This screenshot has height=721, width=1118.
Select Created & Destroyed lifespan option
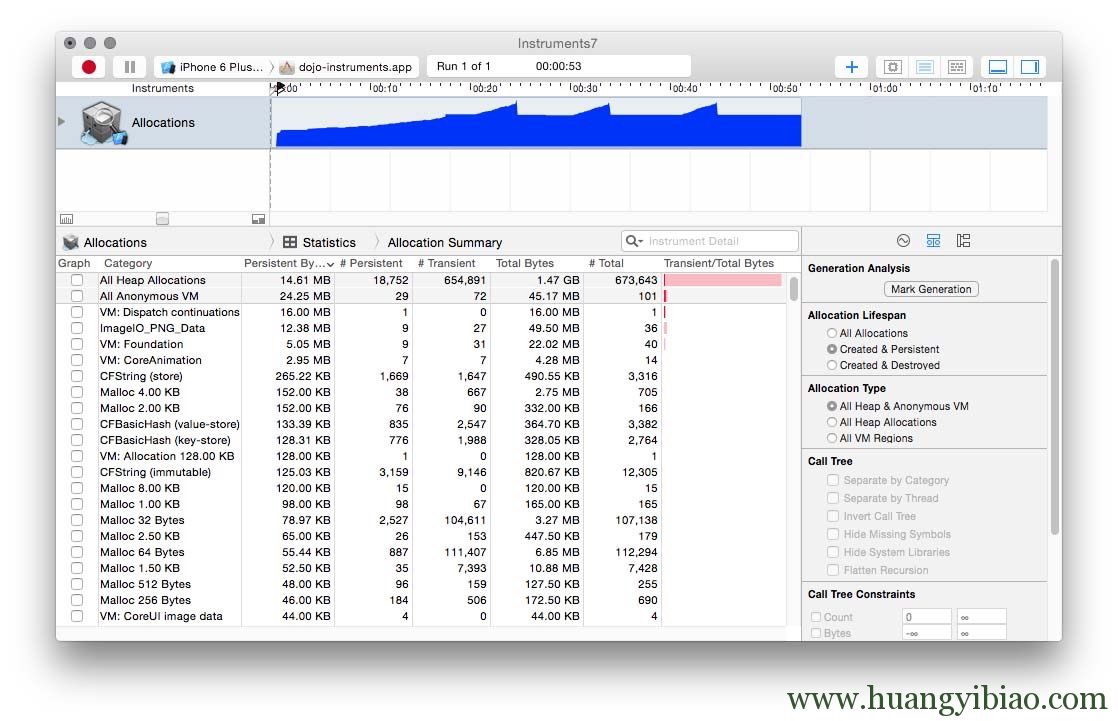click(831, 365)
